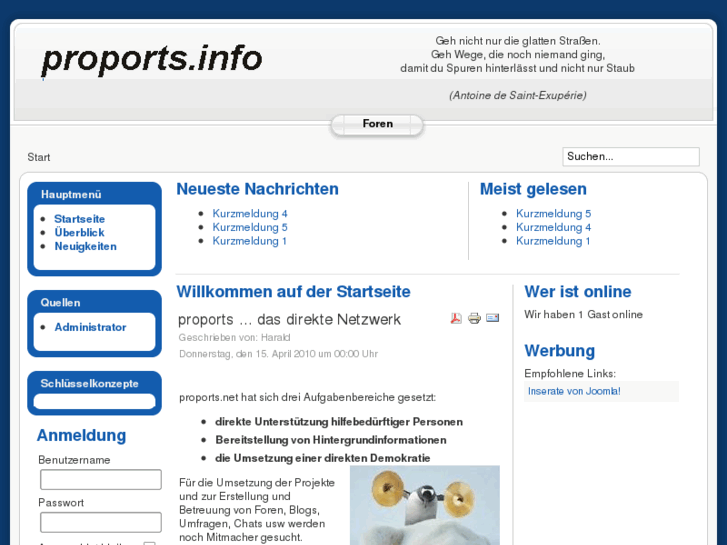This screenshot has width=727, height=545.
Task: Click the email article icon
Action: tap(492, 318)
